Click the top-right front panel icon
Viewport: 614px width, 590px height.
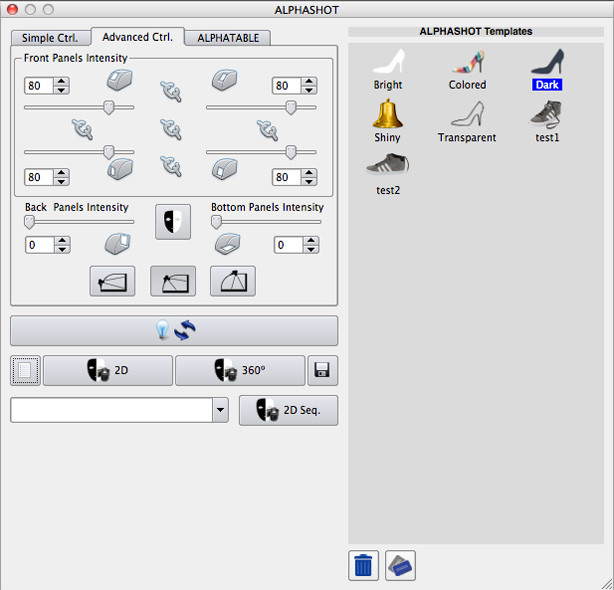225,80
